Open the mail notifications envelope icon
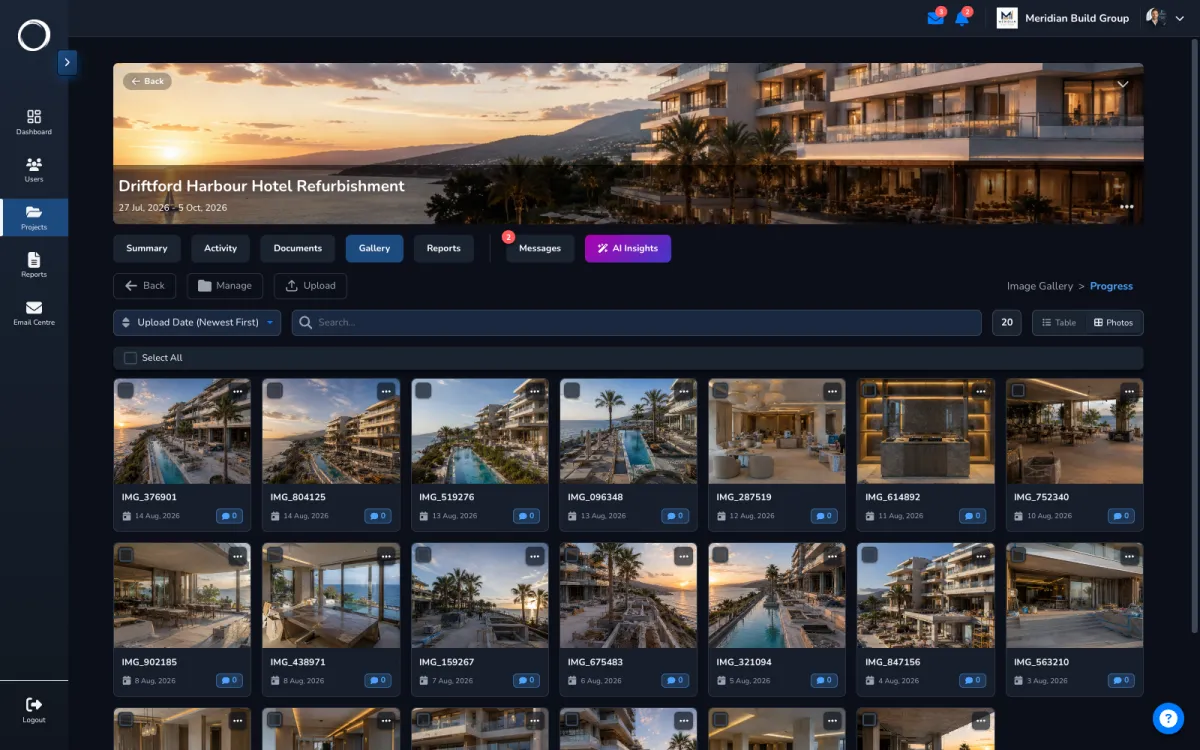The width and height of the screenshot is (1200, 750). click(935, 18)
